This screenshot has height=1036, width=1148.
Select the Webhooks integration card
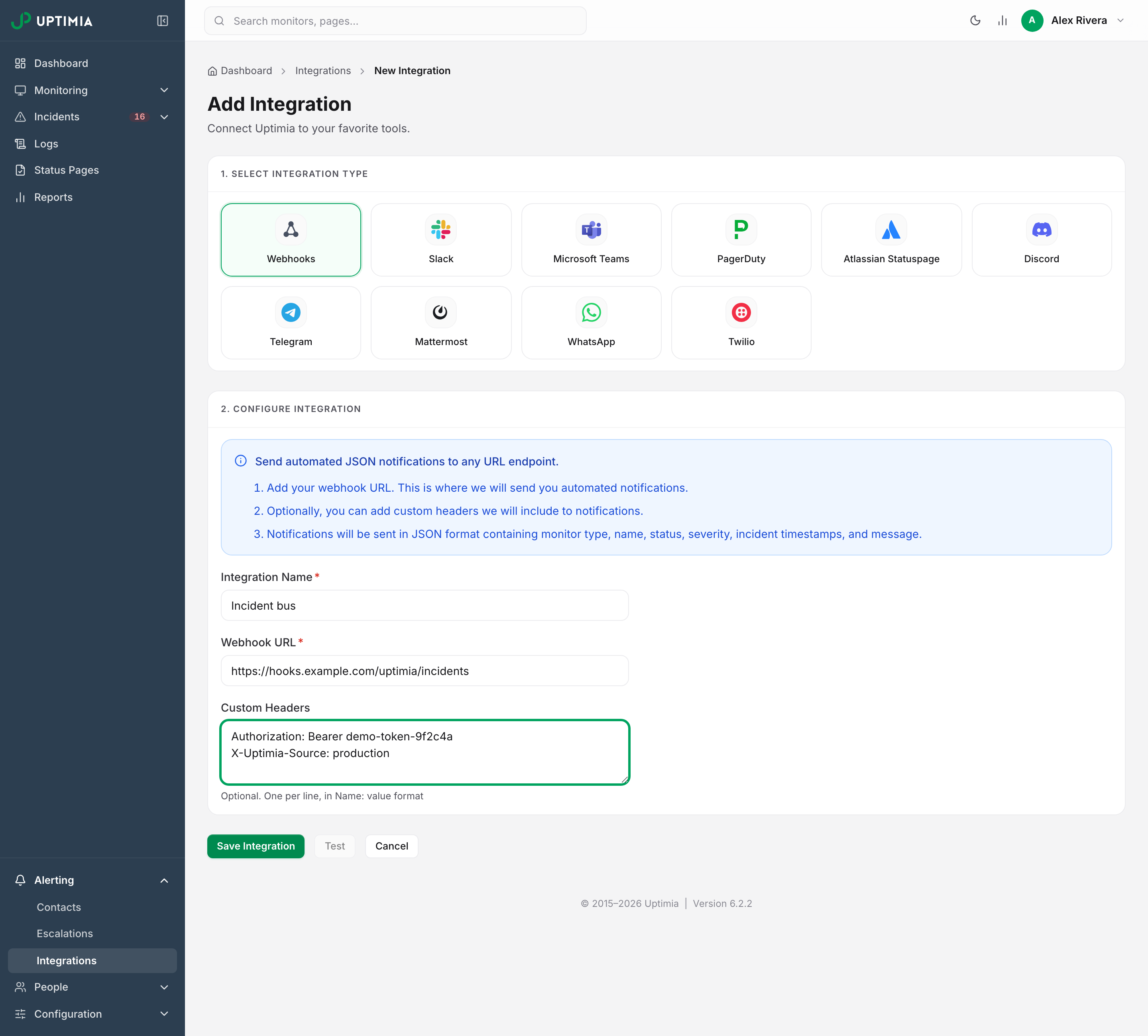click(291, 239)
